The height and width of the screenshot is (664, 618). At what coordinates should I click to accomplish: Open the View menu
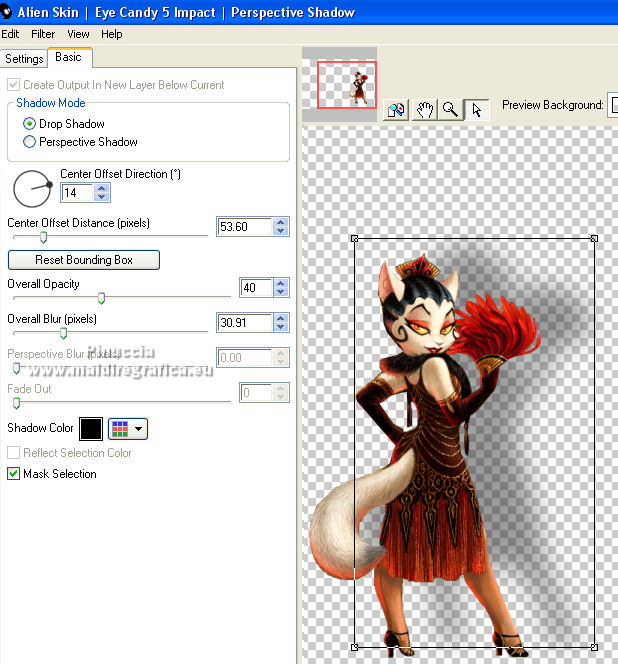[x=78, y=34]
